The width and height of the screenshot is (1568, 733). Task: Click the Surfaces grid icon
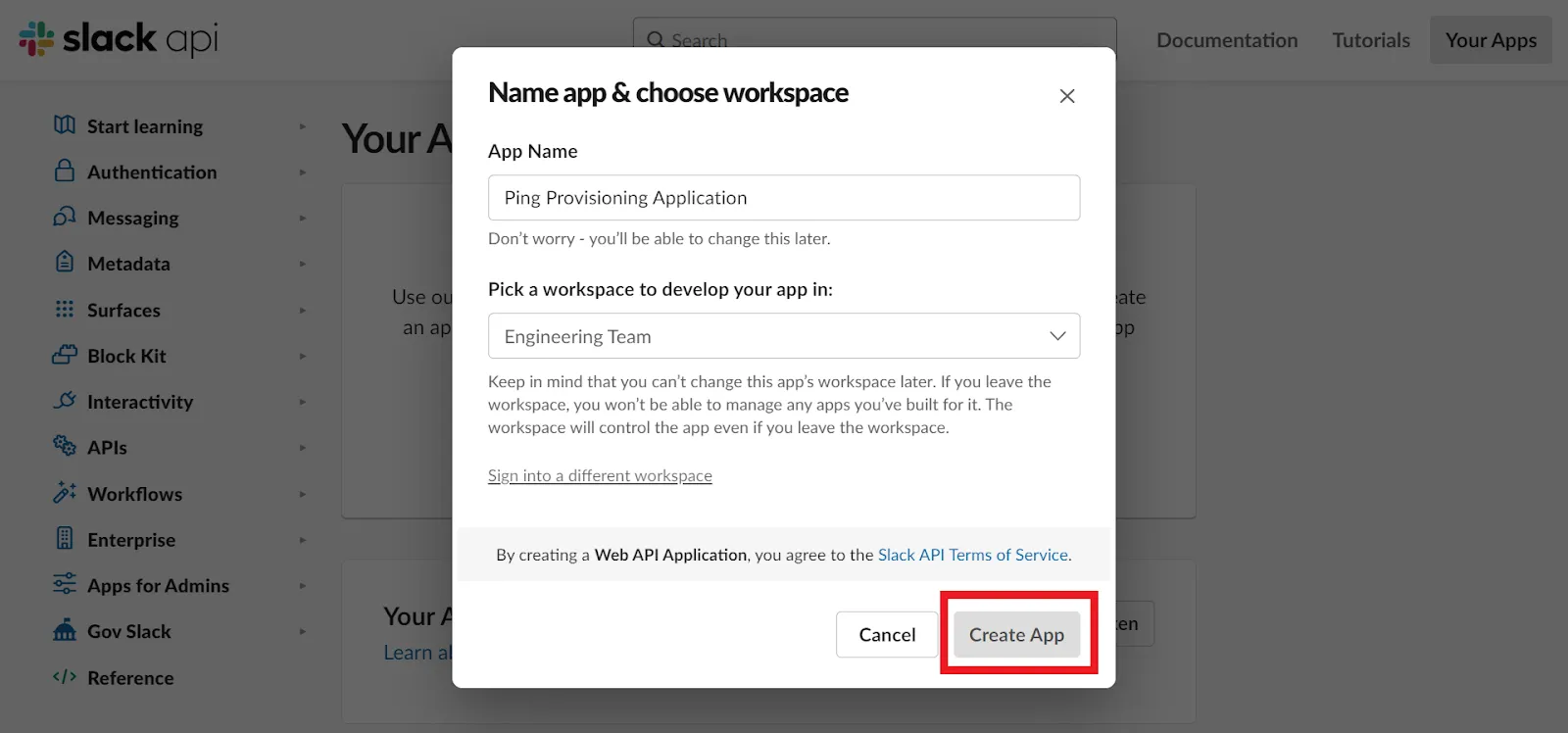coord(65,309)
